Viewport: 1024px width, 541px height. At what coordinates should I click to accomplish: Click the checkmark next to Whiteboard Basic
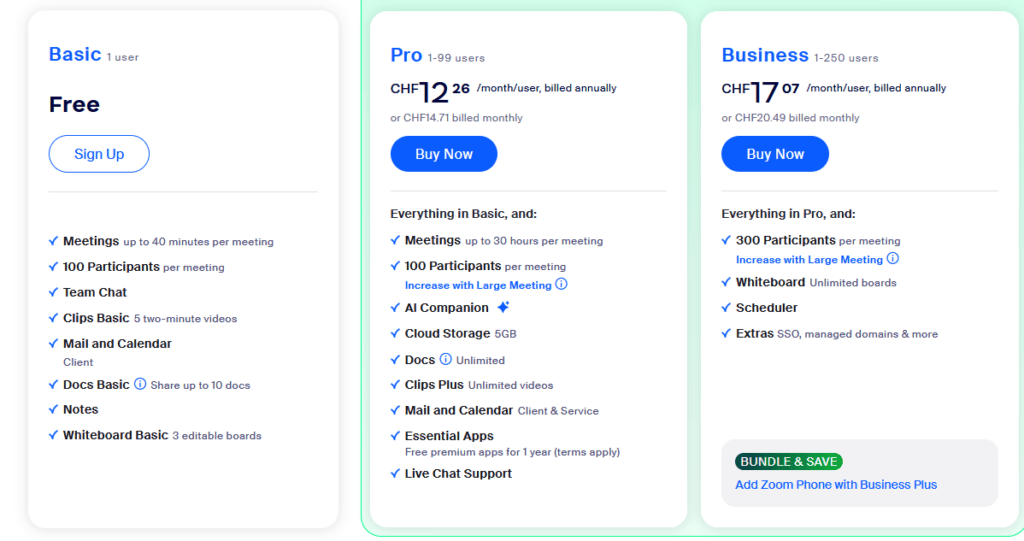click(54, 434)
